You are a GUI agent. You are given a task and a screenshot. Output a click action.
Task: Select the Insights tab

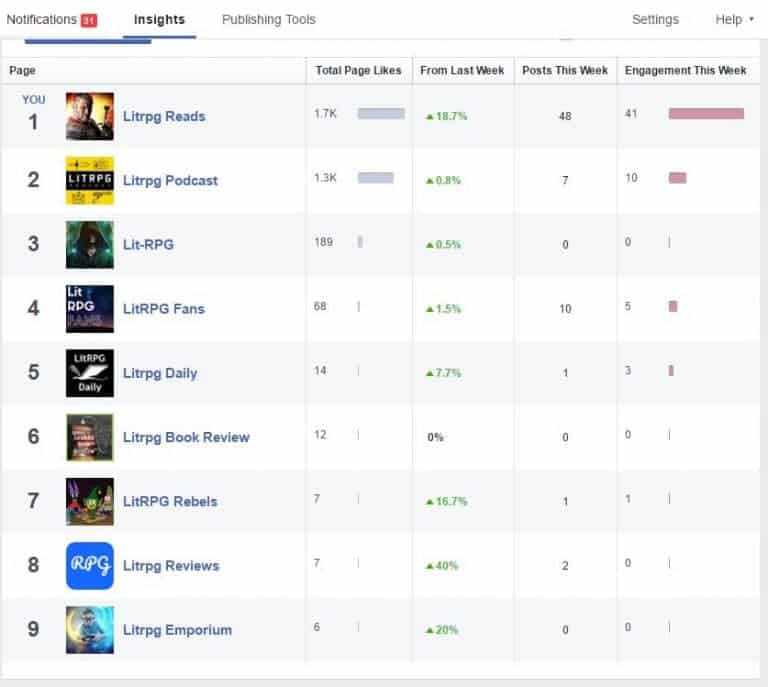159,19
